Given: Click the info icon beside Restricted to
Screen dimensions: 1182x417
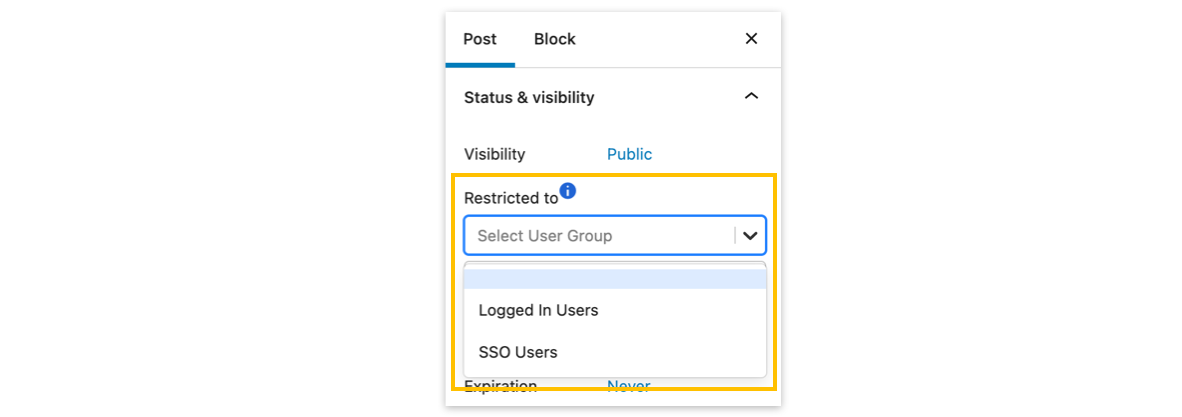Looking at the screenshot, I should pos(568,190).
